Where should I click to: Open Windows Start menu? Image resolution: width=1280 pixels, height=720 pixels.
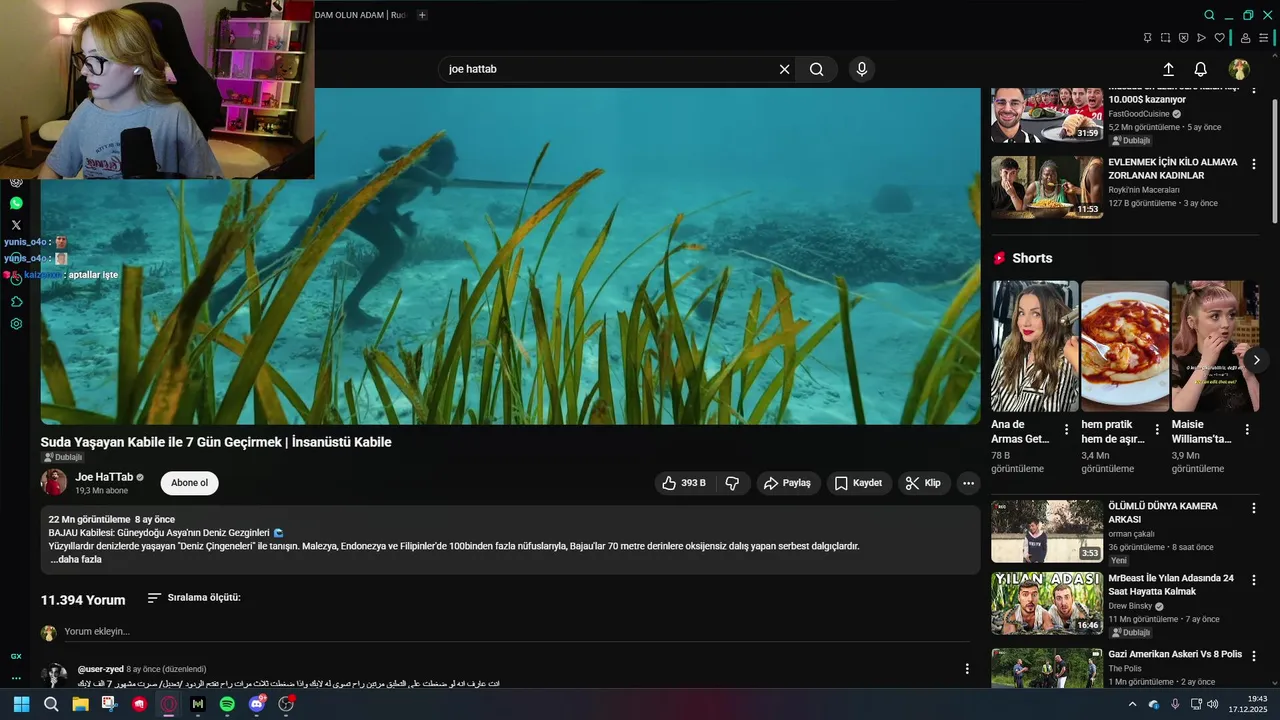pyautogui.click(x=21, y=704)
